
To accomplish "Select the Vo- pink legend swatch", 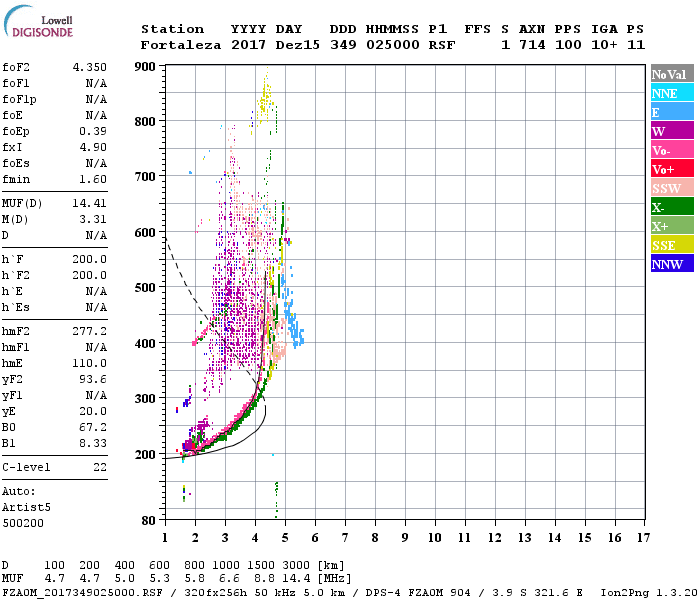I will pos(671,150).
